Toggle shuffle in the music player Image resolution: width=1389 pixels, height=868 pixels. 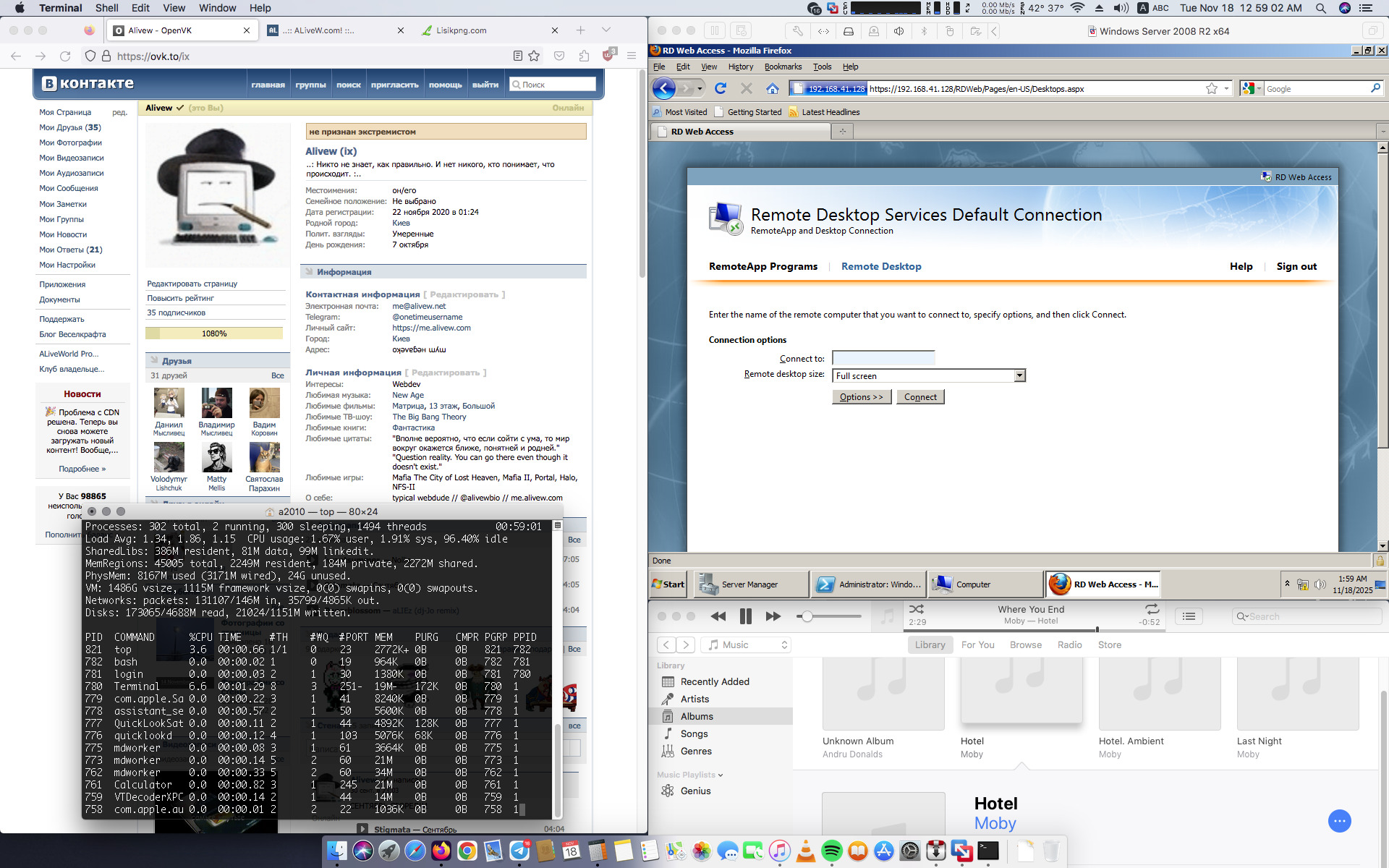[917, 609]
